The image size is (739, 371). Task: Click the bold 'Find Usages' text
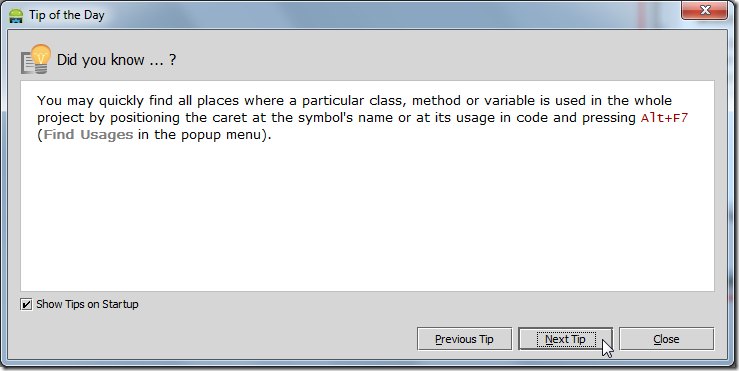[89, 135]
